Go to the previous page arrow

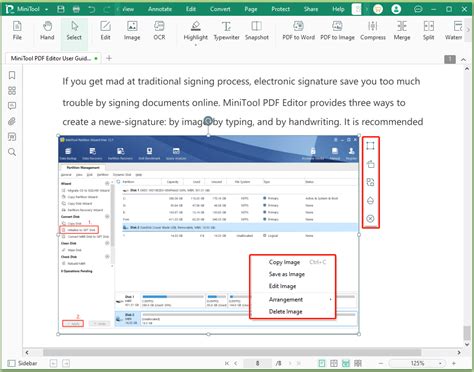(236, 363)
